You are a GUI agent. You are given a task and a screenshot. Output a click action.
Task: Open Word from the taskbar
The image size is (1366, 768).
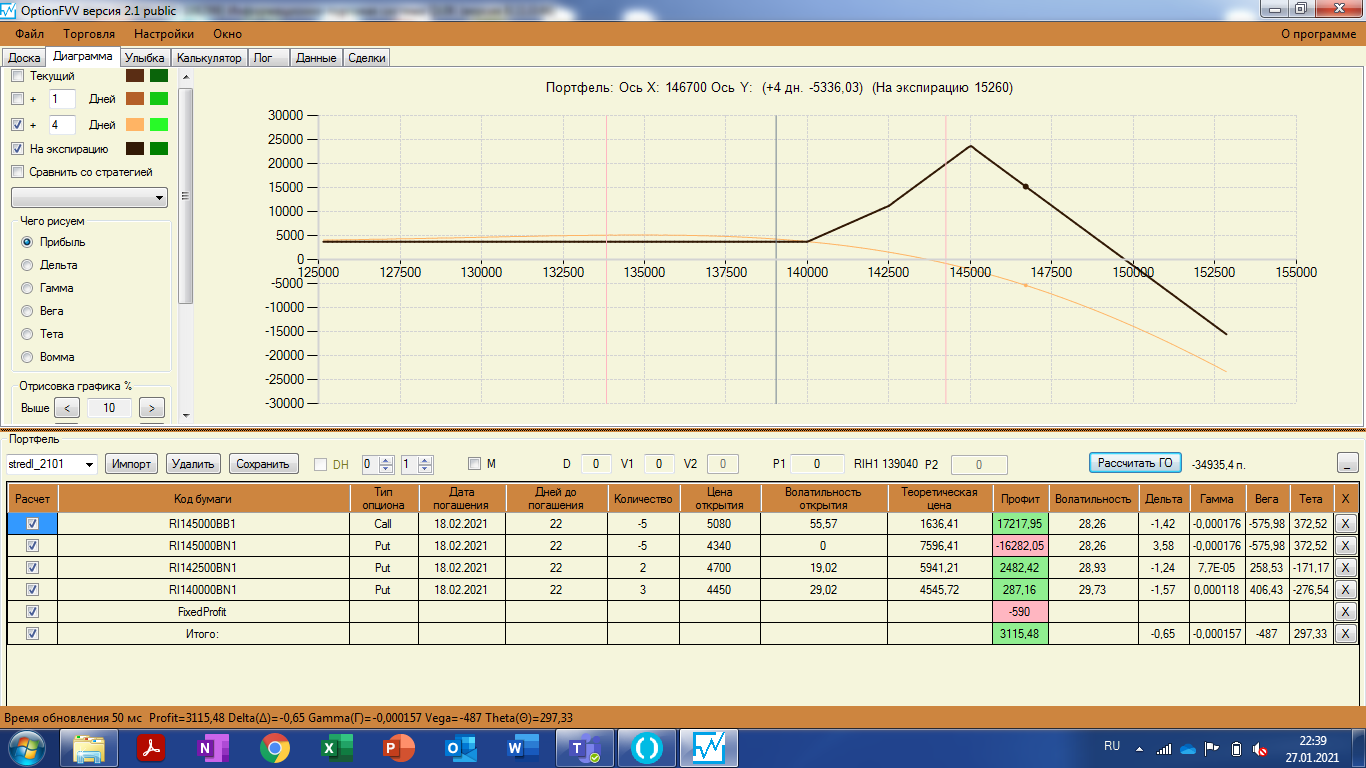522,748
